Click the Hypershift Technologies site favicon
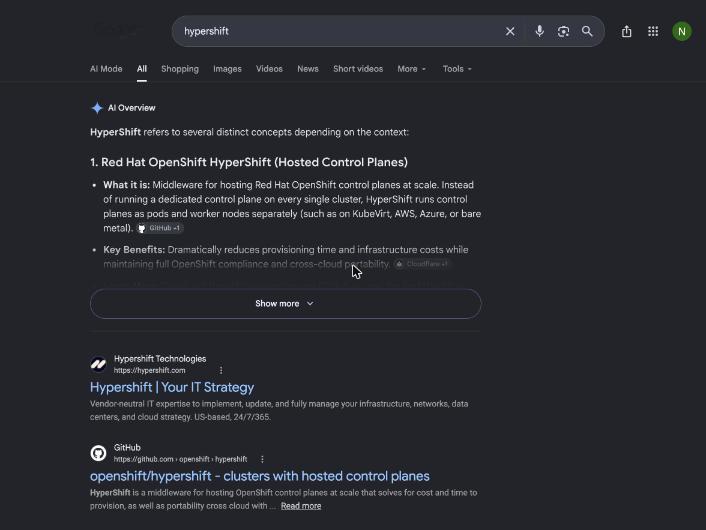This screenshot has height=530, width=706. (x=99, y=364)
